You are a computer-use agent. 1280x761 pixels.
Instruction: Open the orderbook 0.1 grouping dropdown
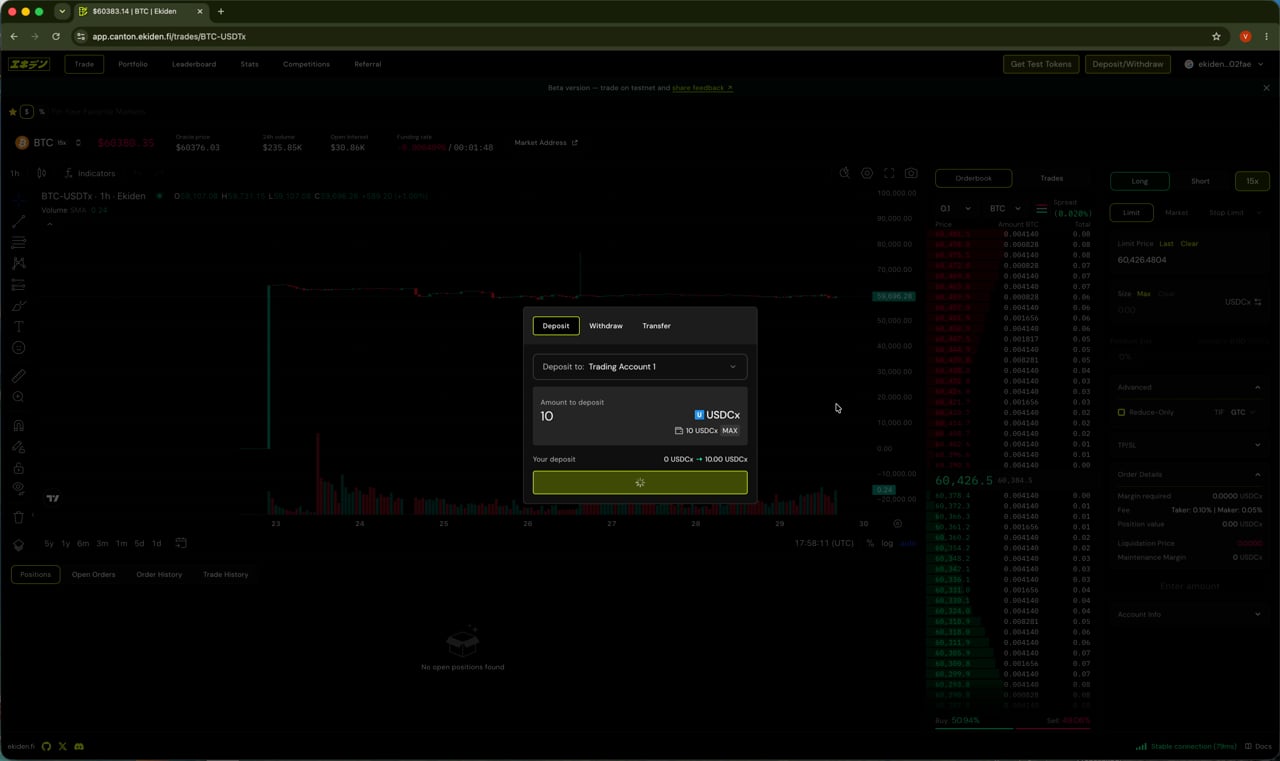[x=955, y=209]
